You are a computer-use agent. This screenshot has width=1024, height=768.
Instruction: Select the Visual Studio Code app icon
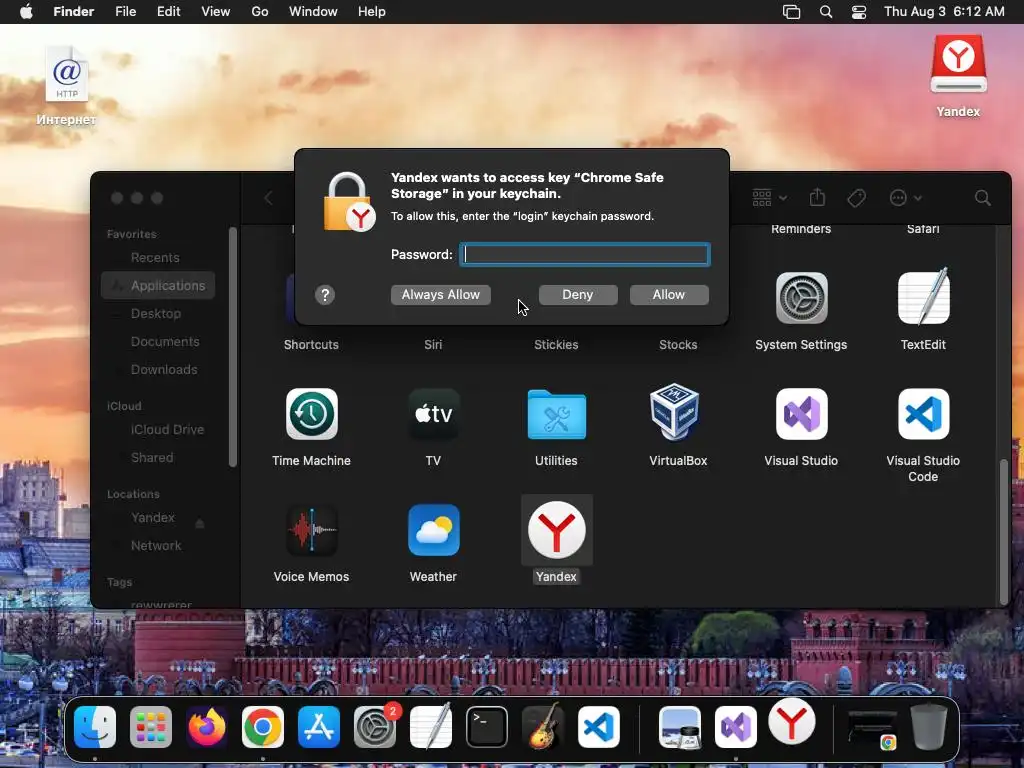click(923, 414)
